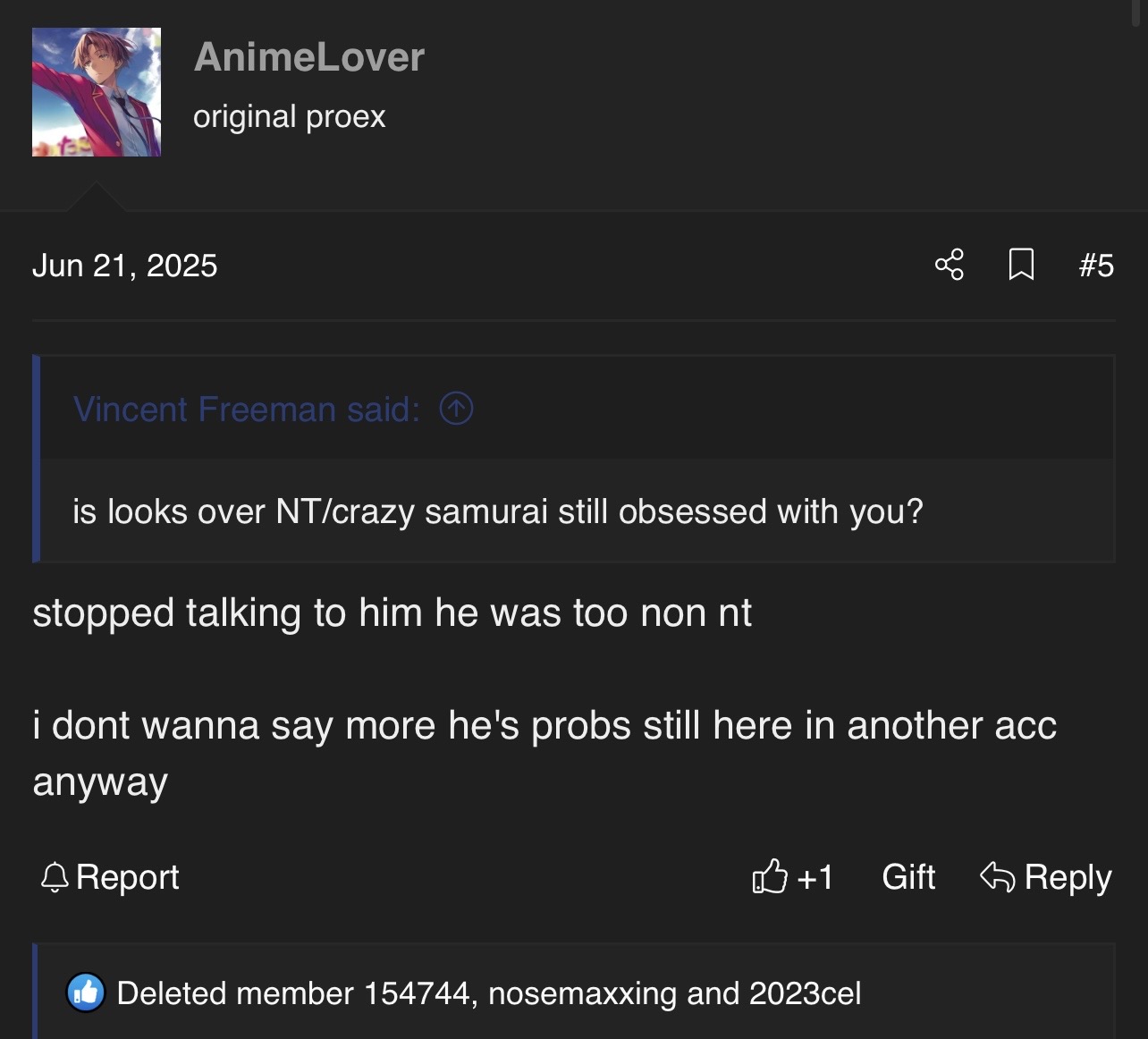The width and height of the screenshot is (1148, 1039).
Task: Click the Jun 21, 2025 timestamp
Action: click(x=124, y=266)
